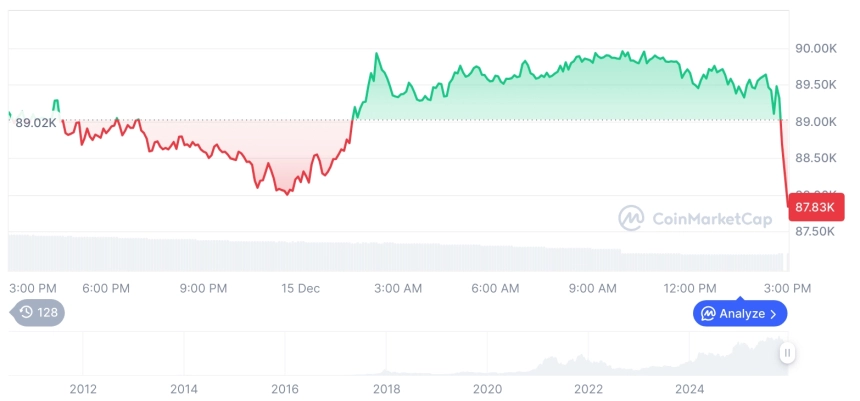Select the 15 Dec date marker on the time axis

pos(300,288)
